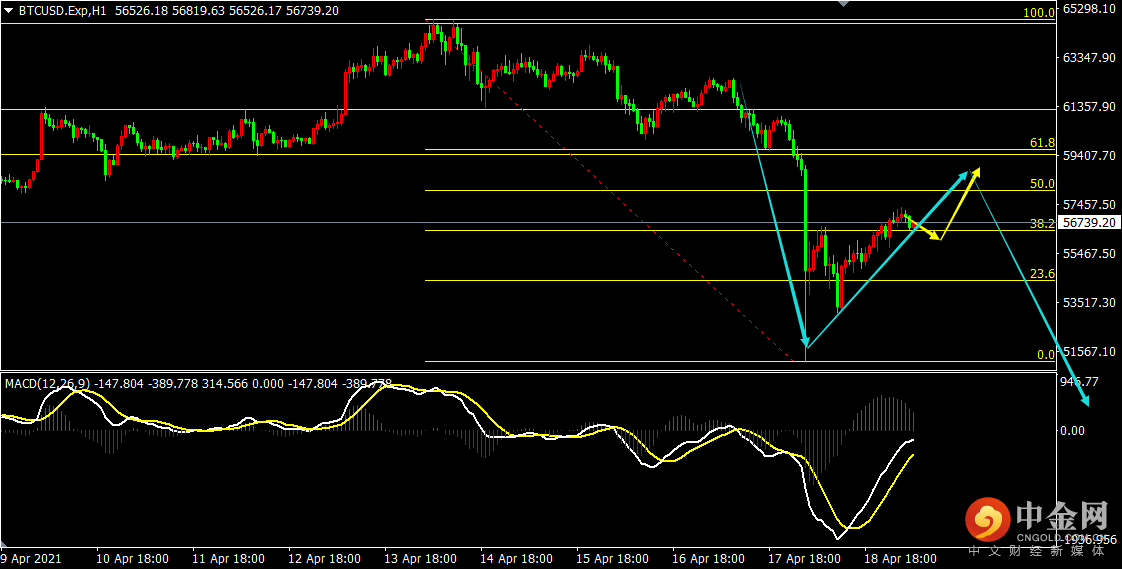The height and width of the screenshot is (569, 1122).
Task: Click the 14 Apr 18:00 time label
Action: [x=517, y=558]
